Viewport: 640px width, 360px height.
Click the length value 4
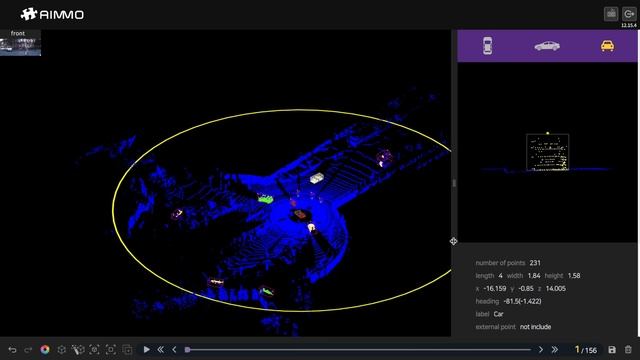click(500, 276)
